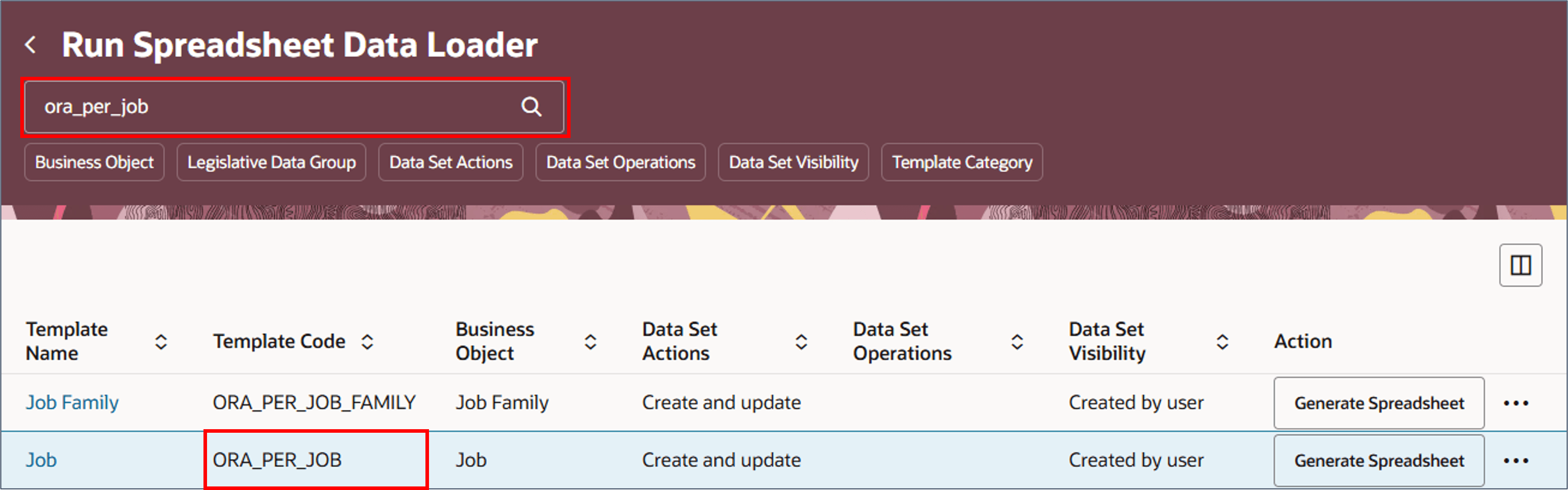Sort by Template Code column arrows
The height and width of the screenshot is (490, 1568).
pyautogui.click(x=367, y=341)
